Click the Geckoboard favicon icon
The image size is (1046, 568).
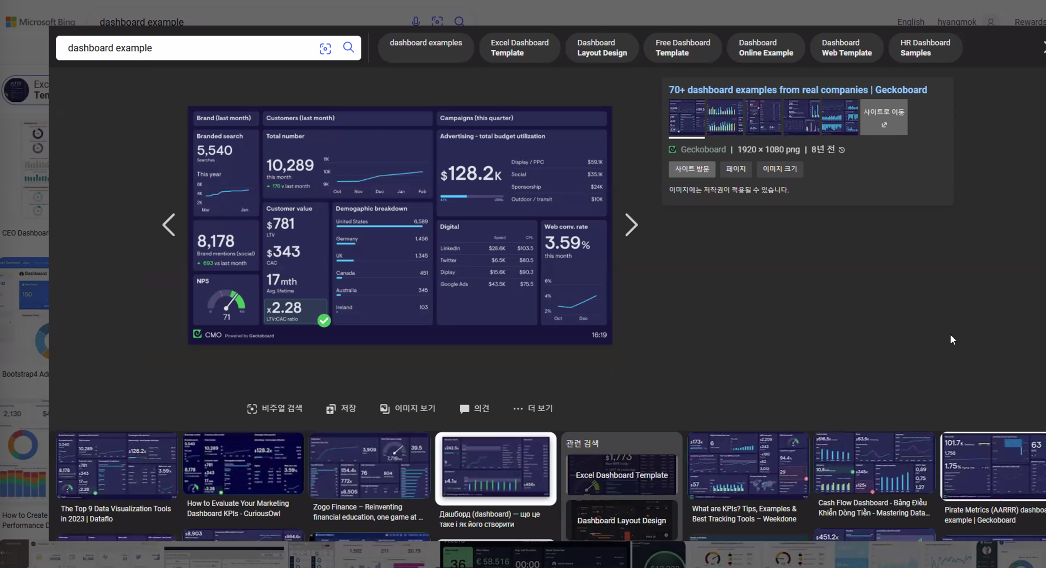point(672,150)
